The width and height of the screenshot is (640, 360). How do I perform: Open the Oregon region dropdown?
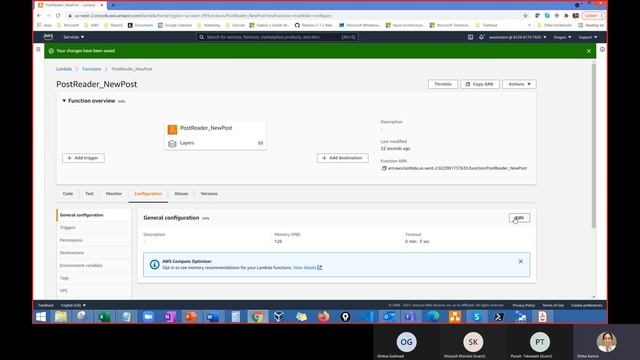[x=562, y=37]
